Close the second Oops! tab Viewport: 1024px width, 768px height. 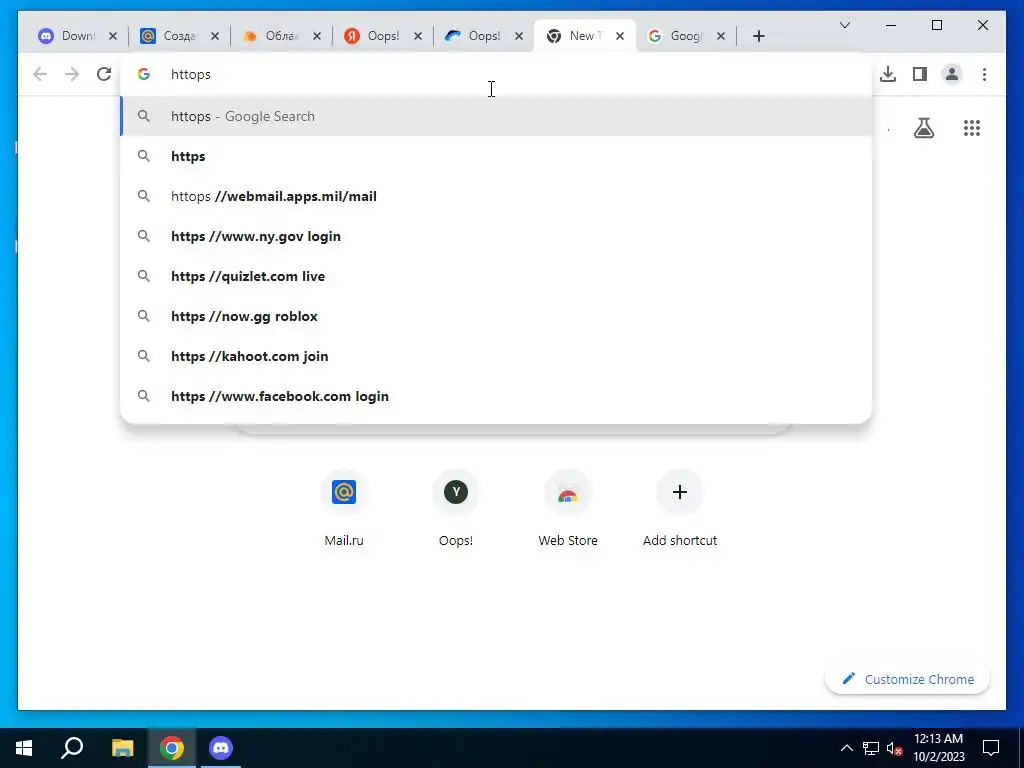[519, 36]
